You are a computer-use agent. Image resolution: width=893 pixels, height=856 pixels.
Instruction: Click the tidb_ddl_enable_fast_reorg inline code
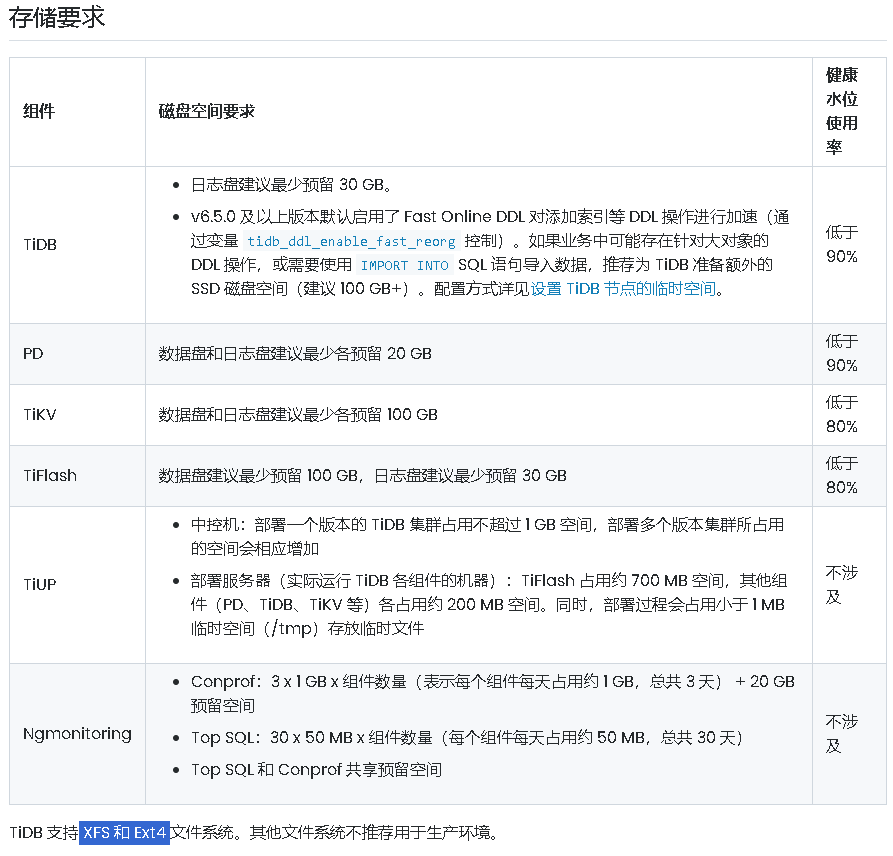(x=351, y=241)
